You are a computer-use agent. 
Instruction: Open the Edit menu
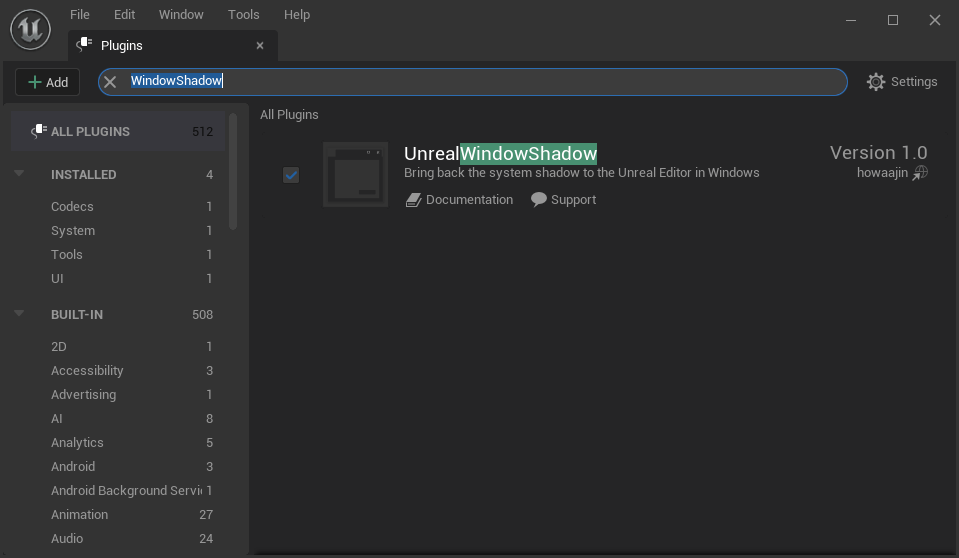point(124,14)
